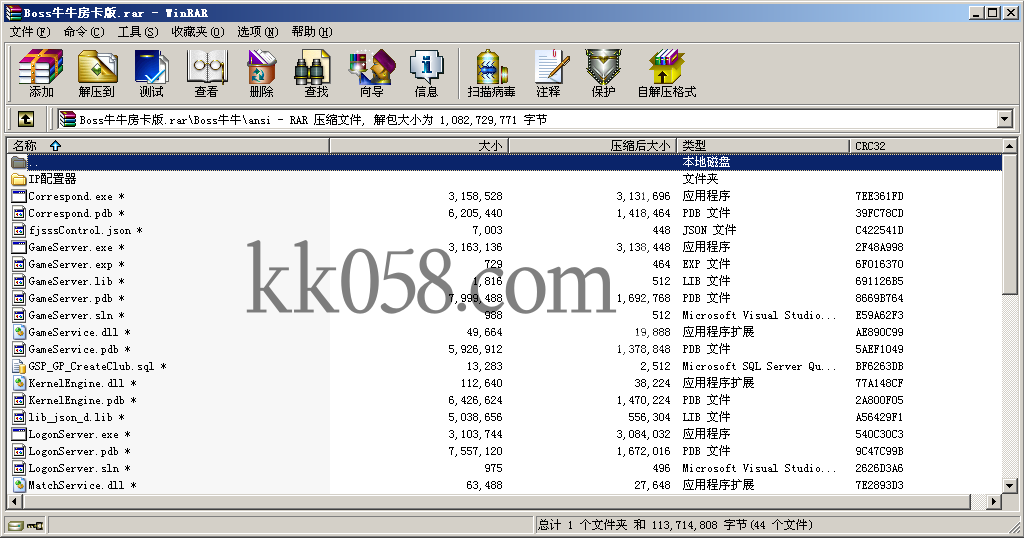Open the Find (查找) binoculars tool
Image resolution: width=1024 pixels, height=538 pixels.
[x=316, y=73]
